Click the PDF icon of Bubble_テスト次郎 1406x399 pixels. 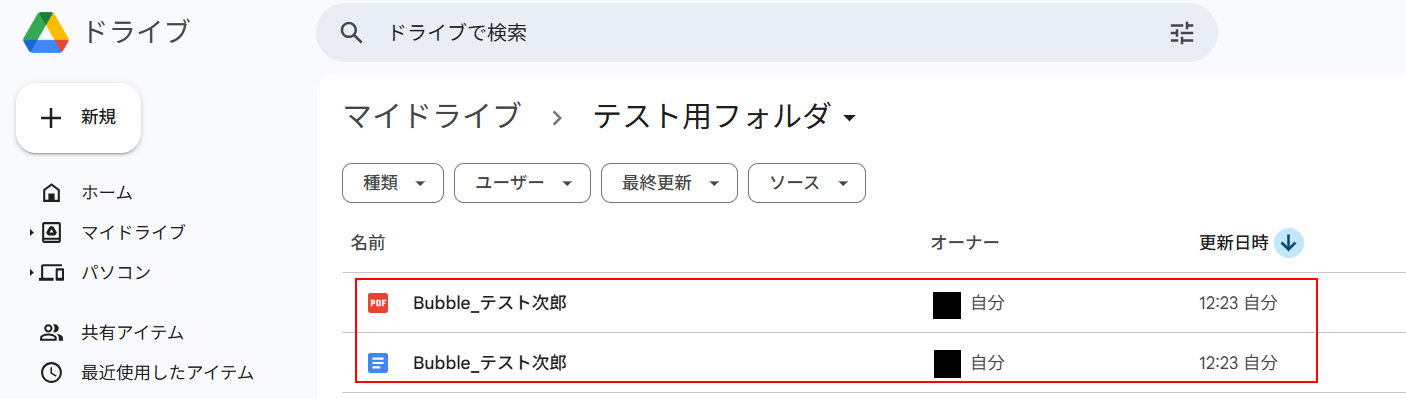[378, 303]
